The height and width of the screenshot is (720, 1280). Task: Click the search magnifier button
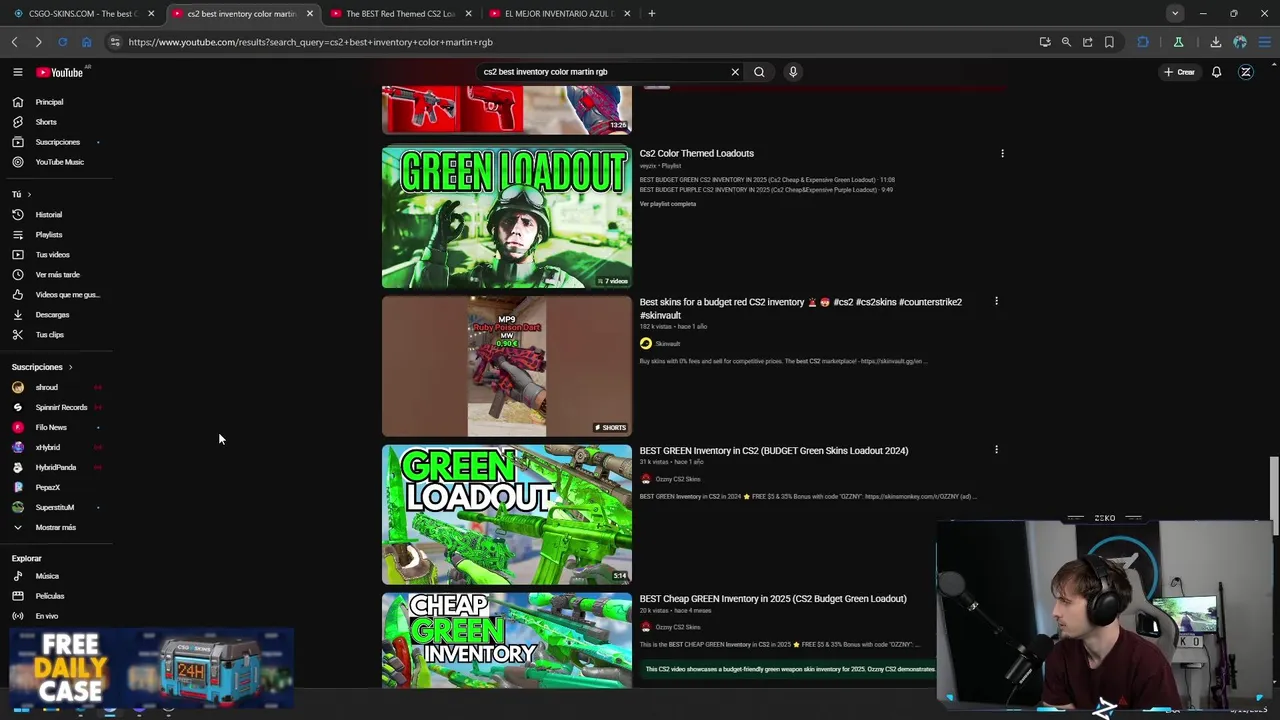click(x=759, y=72)
